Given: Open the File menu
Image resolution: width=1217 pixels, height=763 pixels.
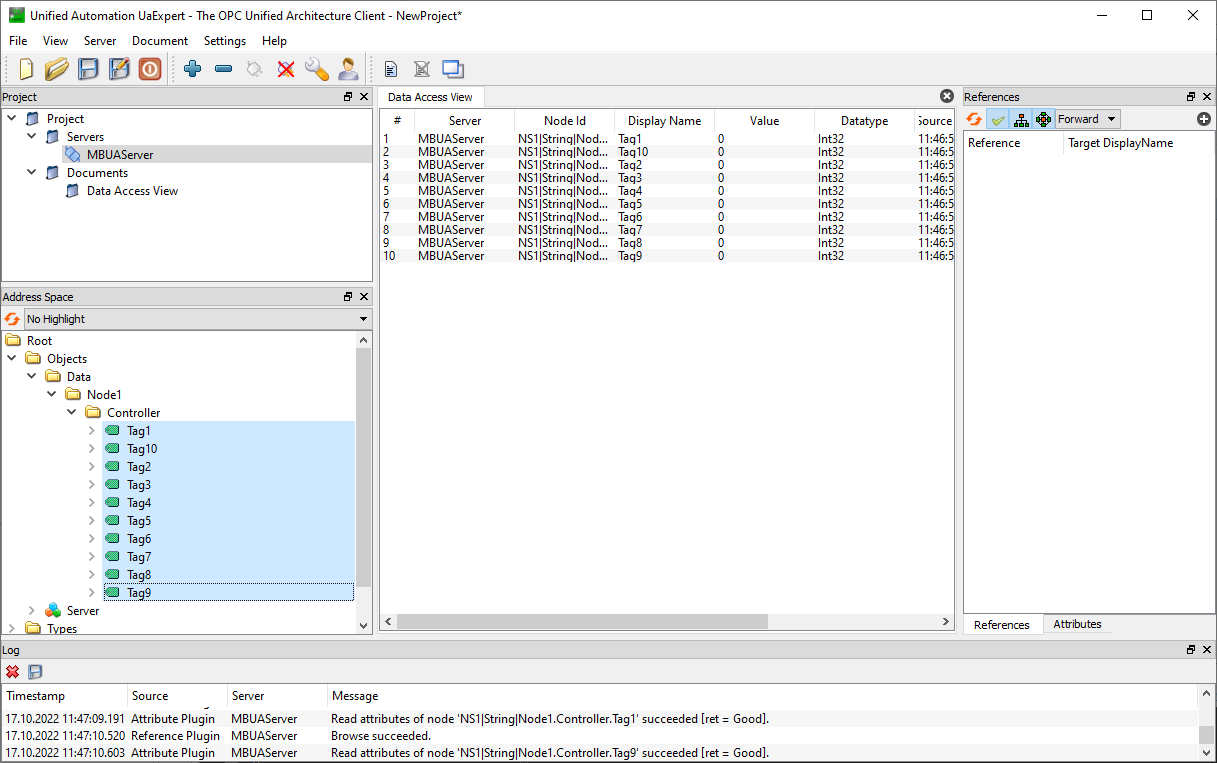Looking at the screenshot, I should point(18,41).
